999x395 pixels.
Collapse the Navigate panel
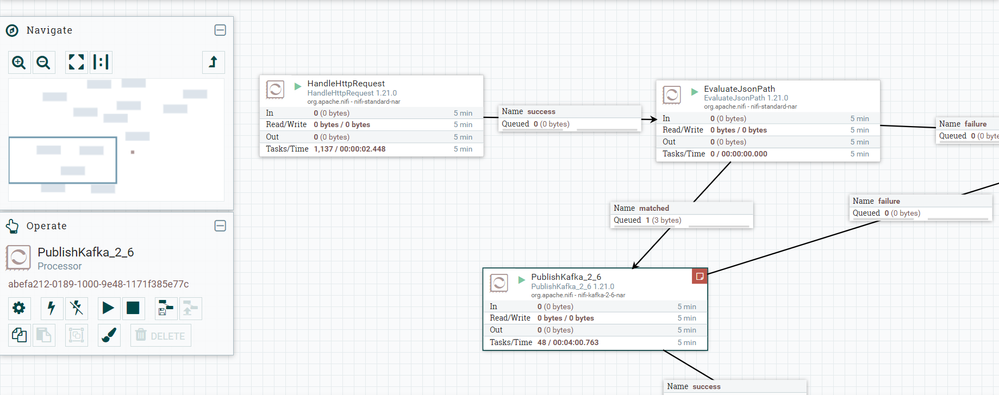click(220, 30)
